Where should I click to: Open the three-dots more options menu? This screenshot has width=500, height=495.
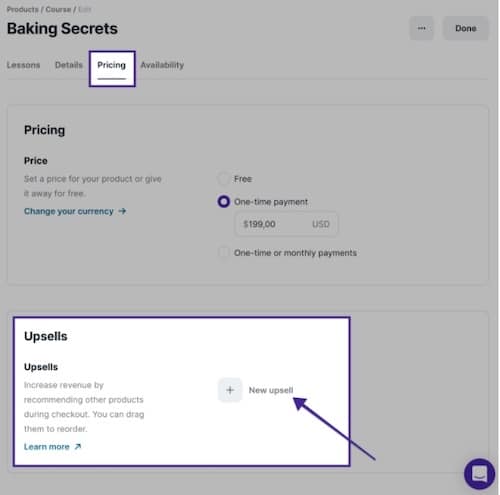(x=421, y=28)
